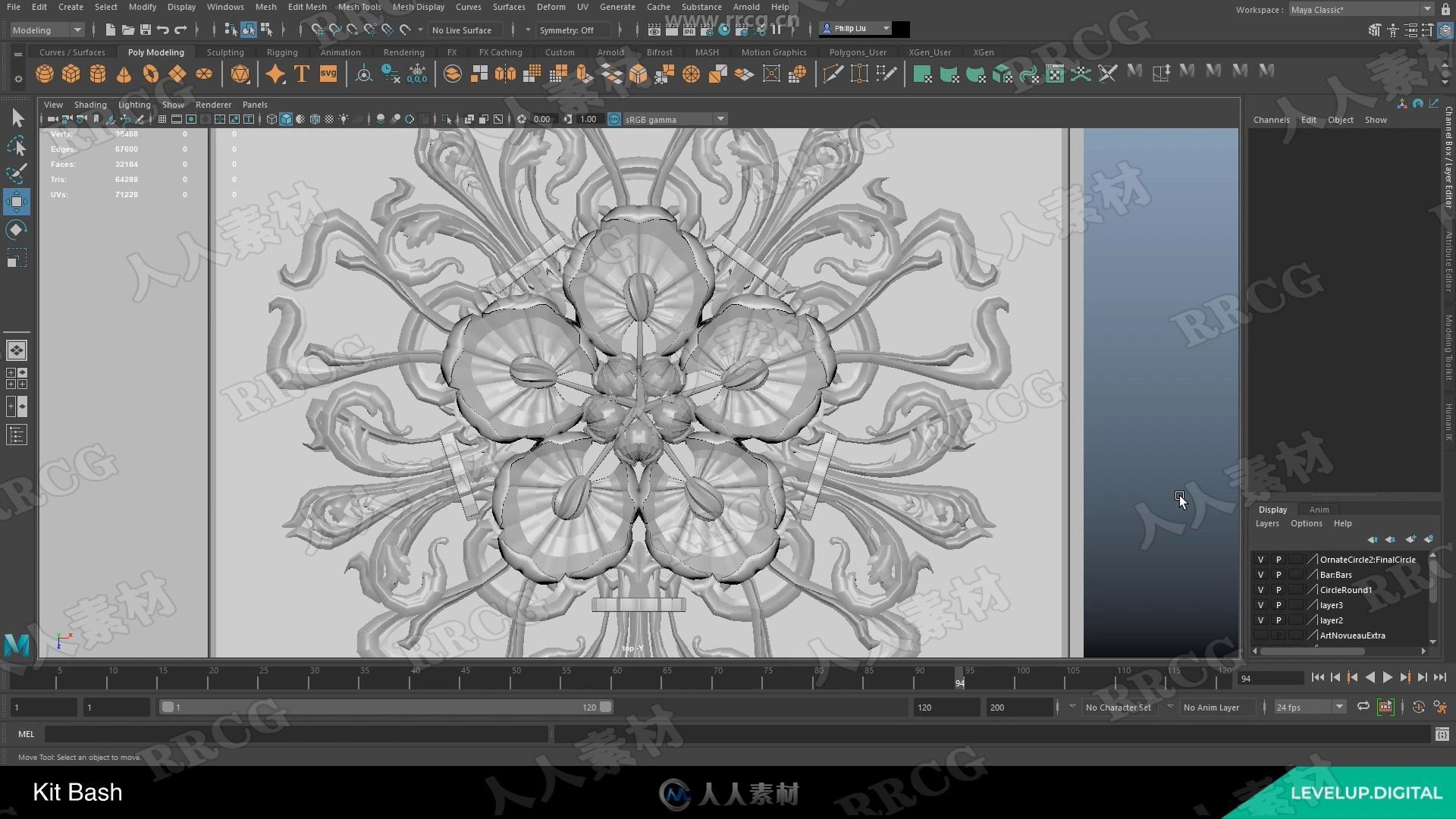The image size is (1456, 819).
Task: Expand the sRGB gamma color profile dropdown
Action: (721, 119)
